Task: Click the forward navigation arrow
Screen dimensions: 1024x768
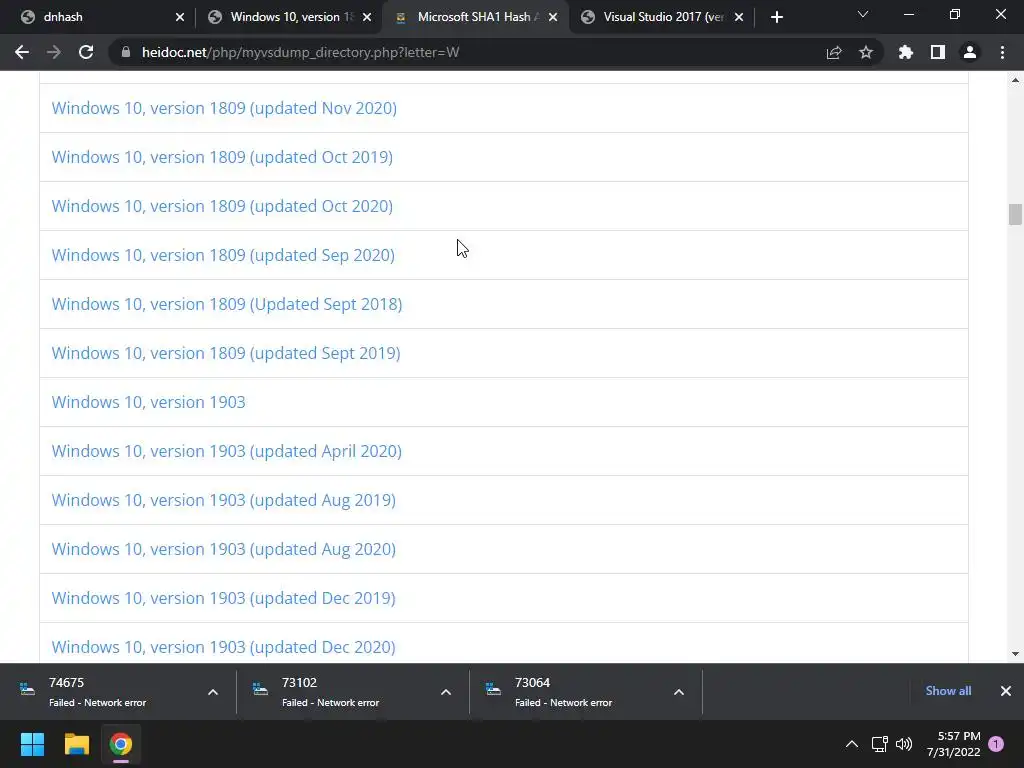Action: click(54, 52)
